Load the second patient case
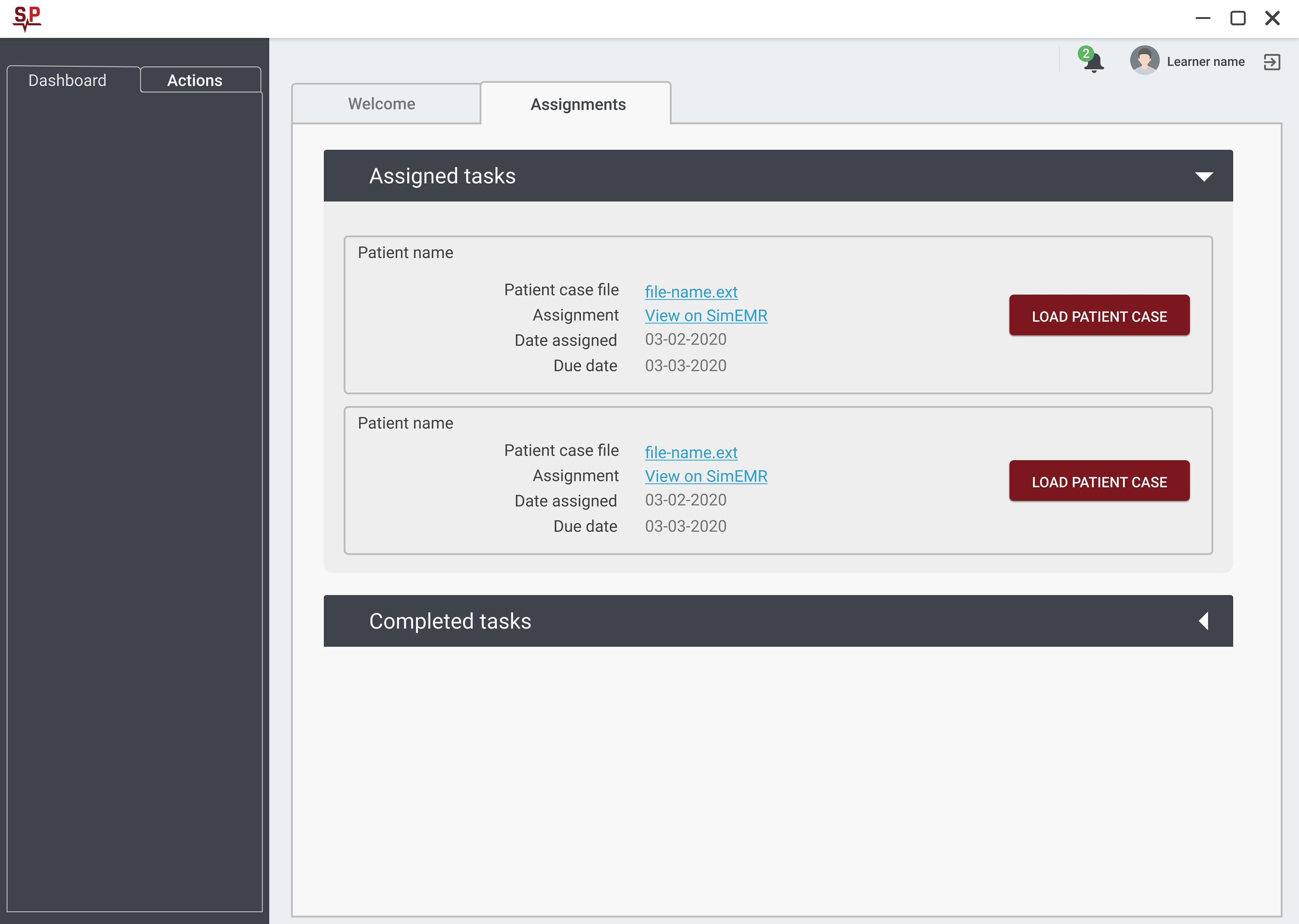The height and width of the screenshot is (924, 1299). tap(1099, 481)
